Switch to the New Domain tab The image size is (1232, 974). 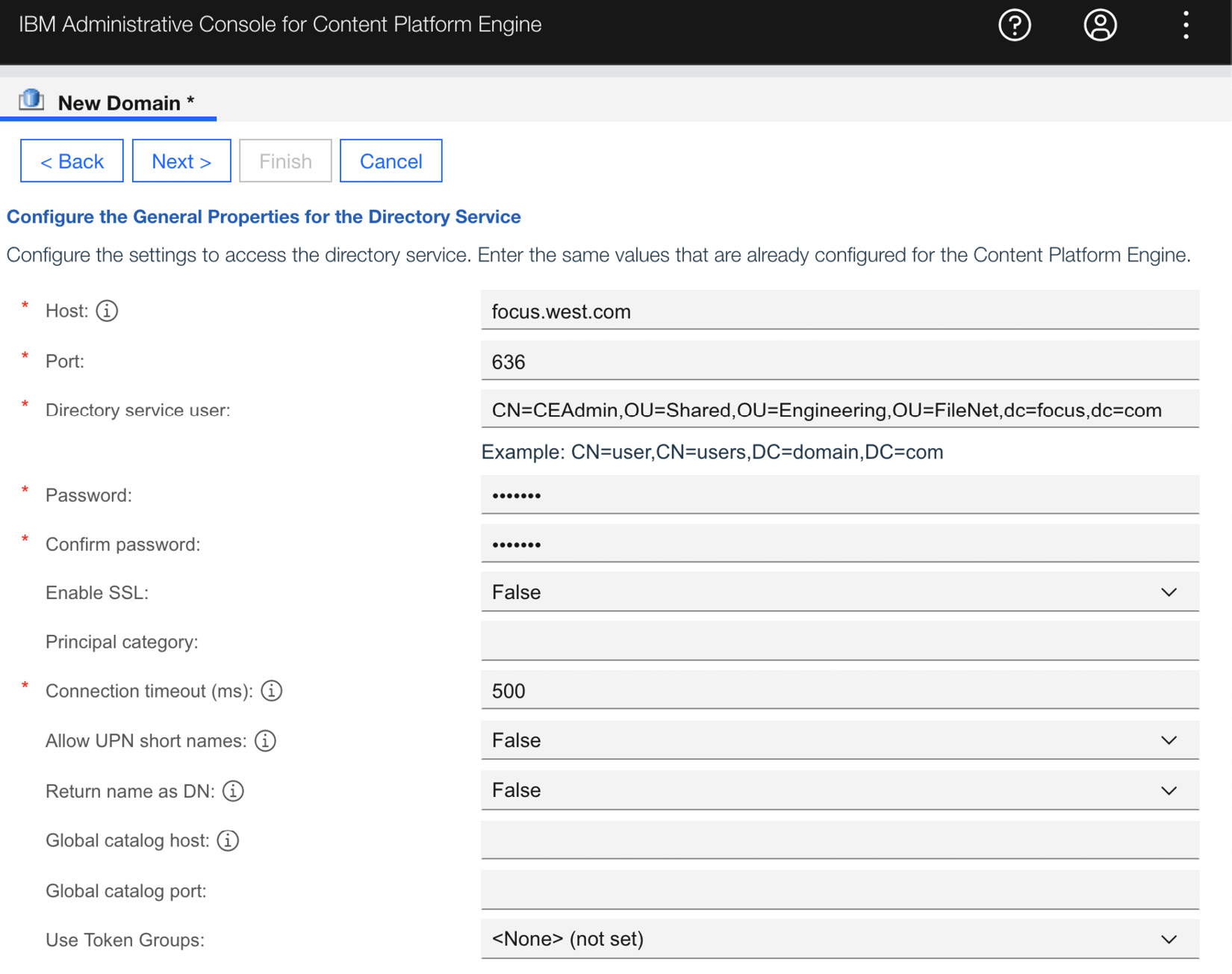[x=109, y=102]
